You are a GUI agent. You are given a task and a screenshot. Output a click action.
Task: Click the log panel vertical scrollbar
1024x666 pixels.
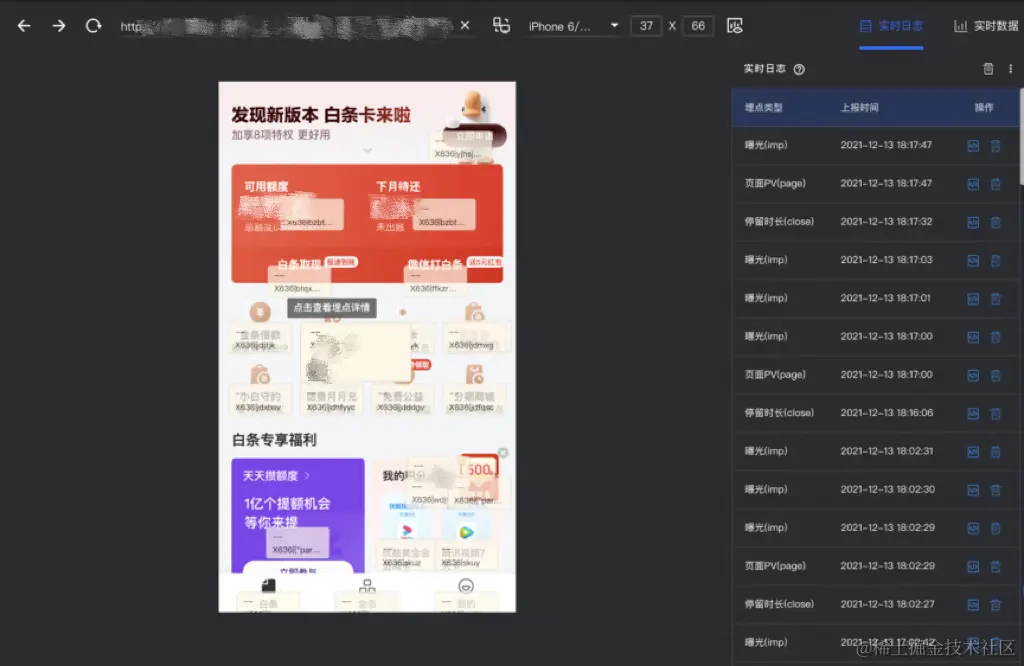coord(1021,137)
